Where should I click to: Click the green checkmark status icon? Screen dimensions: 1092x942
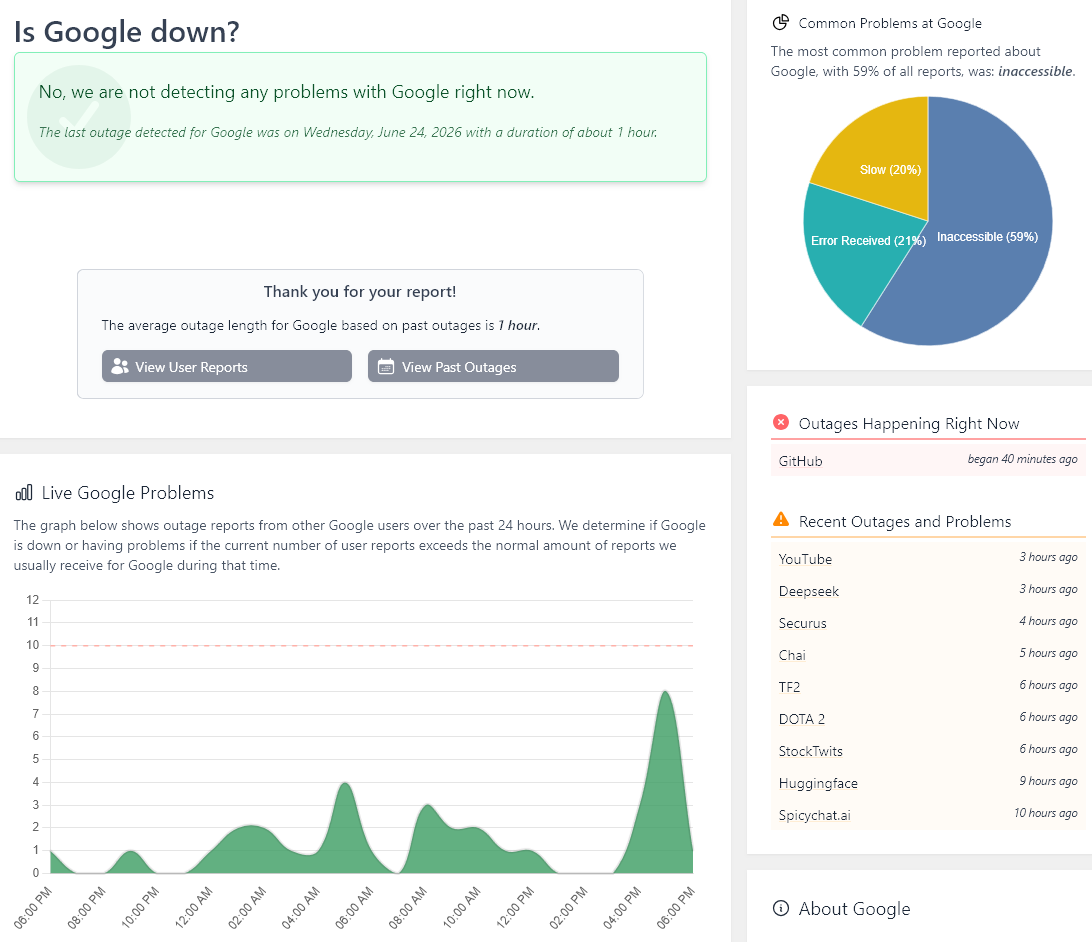79,117
